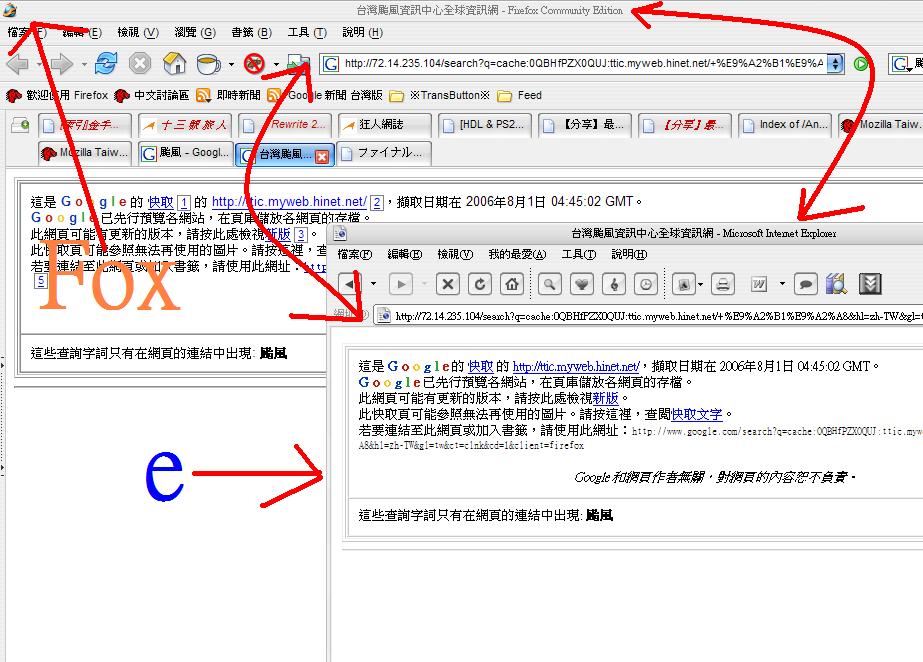
Task: Click the IE Home button
Action: (511, 284)
